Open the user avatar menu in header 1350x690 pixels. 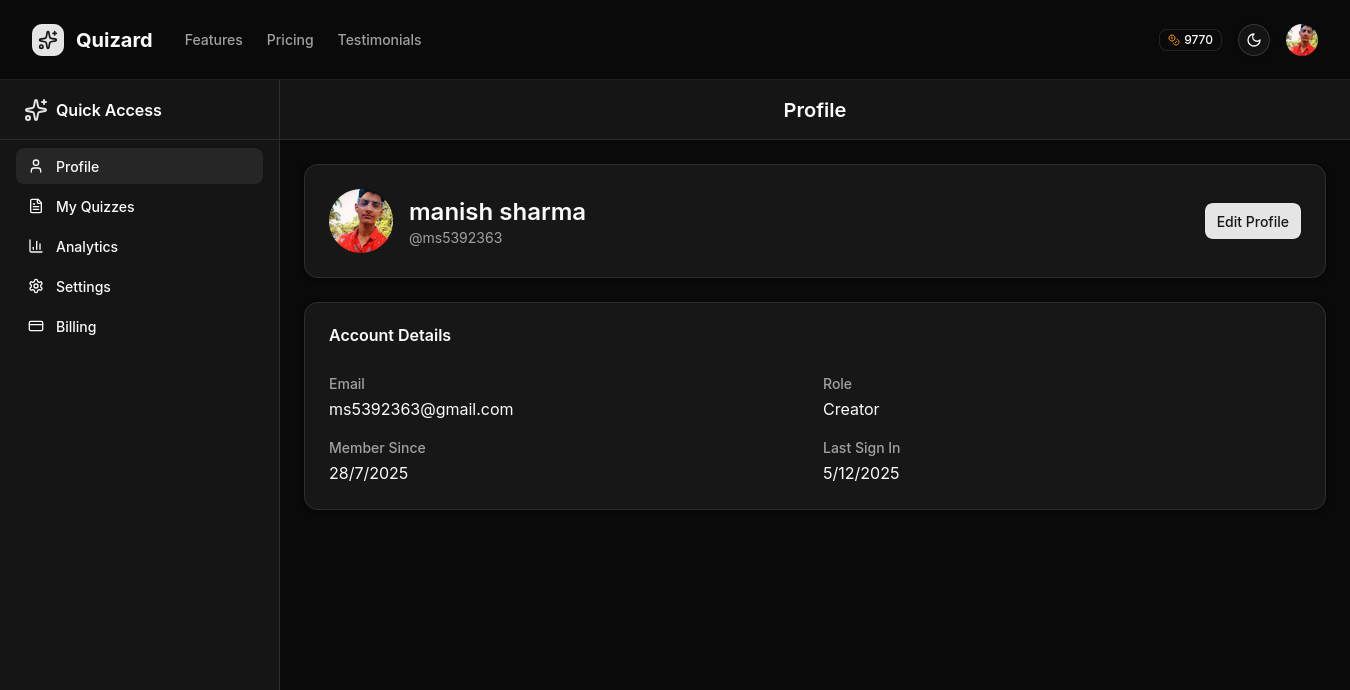[1302, 40]
